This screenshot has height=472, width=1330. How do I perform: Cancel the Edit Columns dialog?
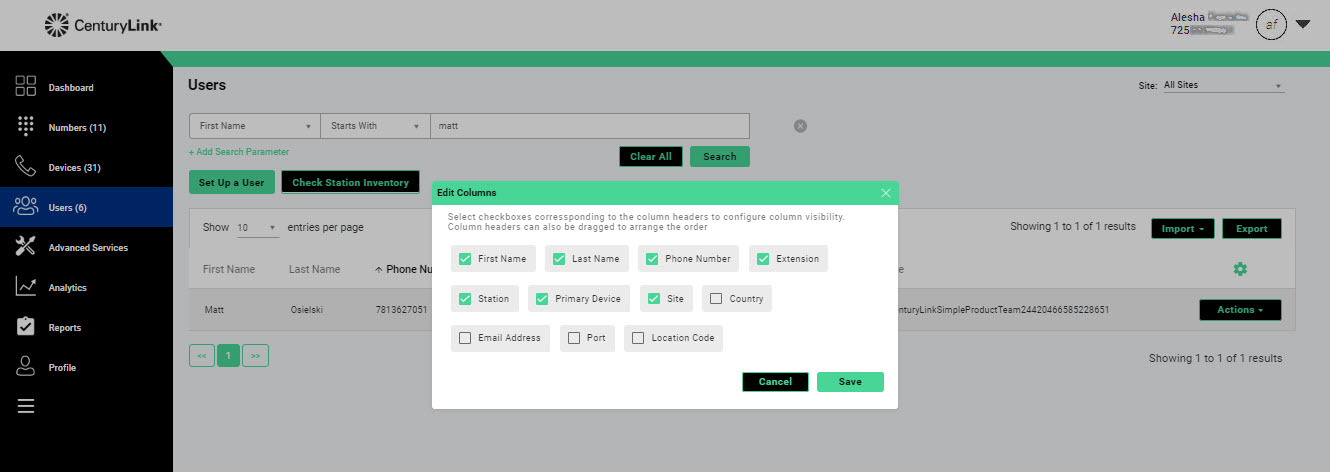click(x=775, y=382)
